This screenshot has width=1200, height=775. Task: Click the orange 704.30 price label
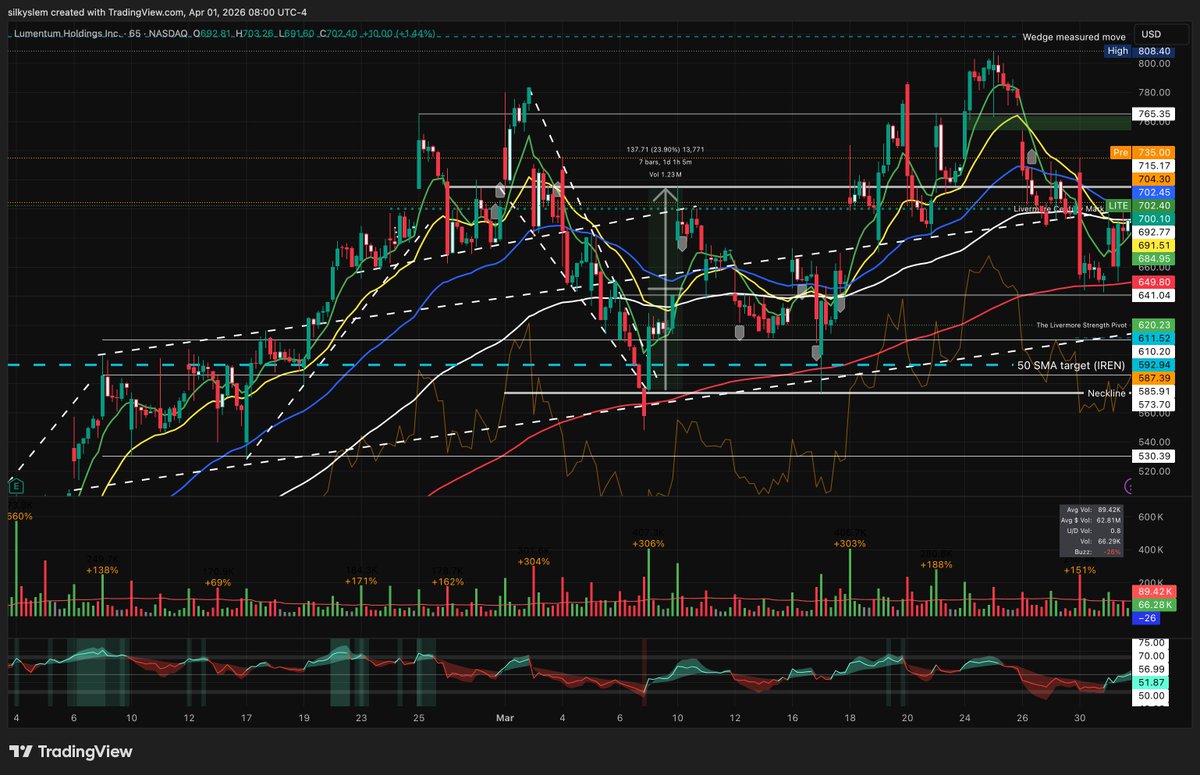click(1153, 178)
